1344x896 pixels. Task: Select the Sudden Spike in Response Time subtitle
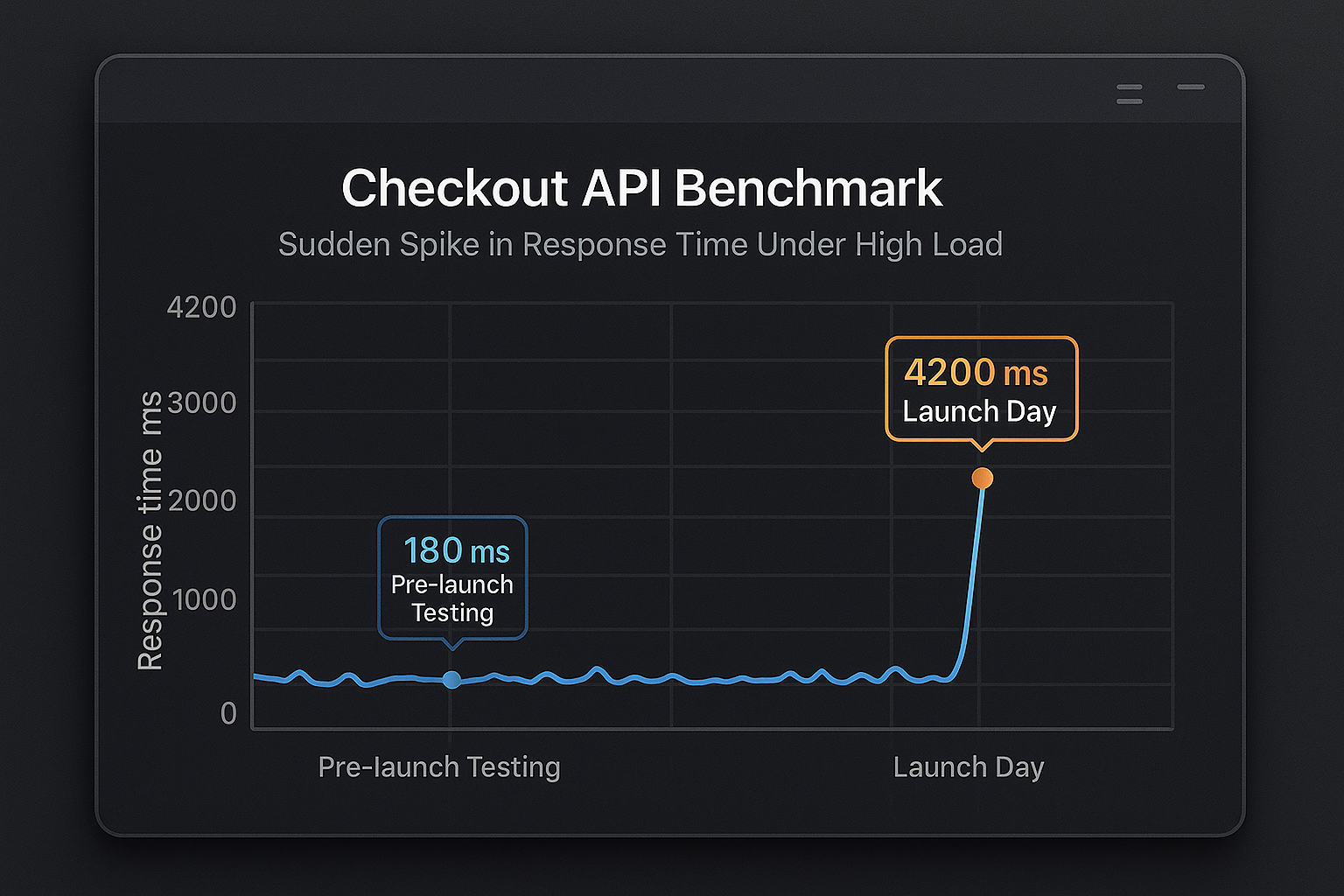tap(640, 245)
